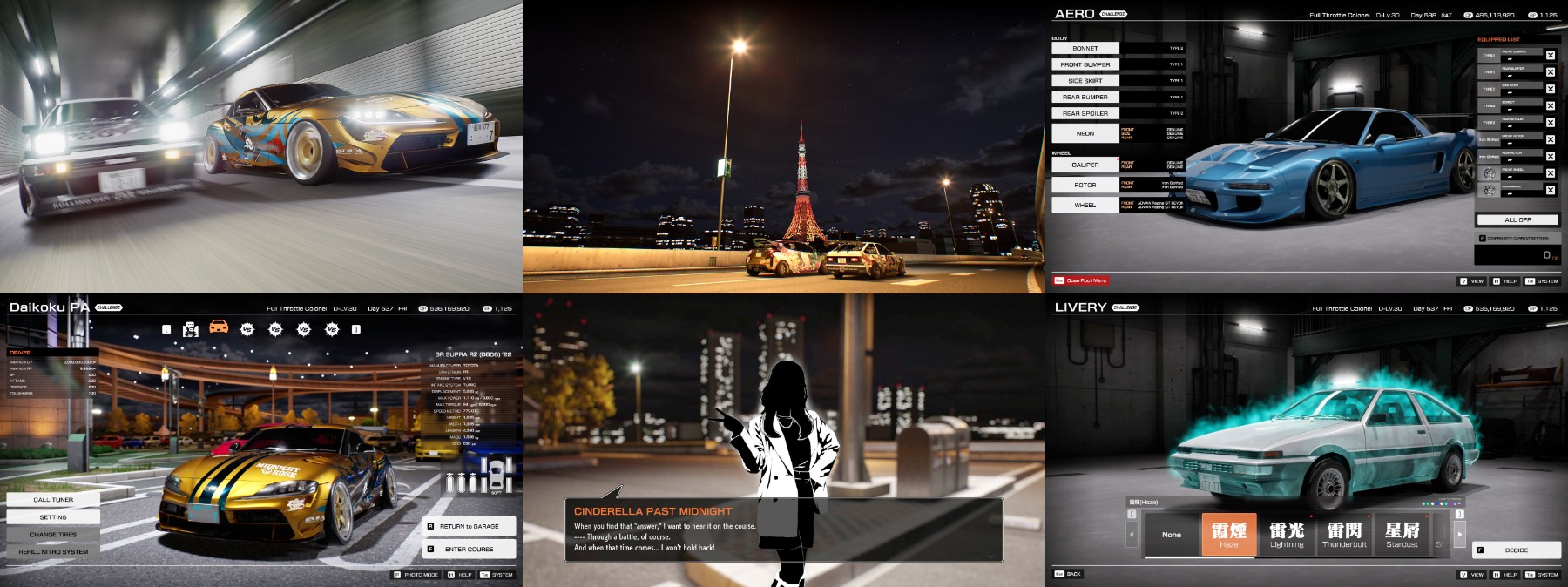1568x587 pixels.
Task: Remove rear bumper with its X icon
Action: [x=1551, y=71]
